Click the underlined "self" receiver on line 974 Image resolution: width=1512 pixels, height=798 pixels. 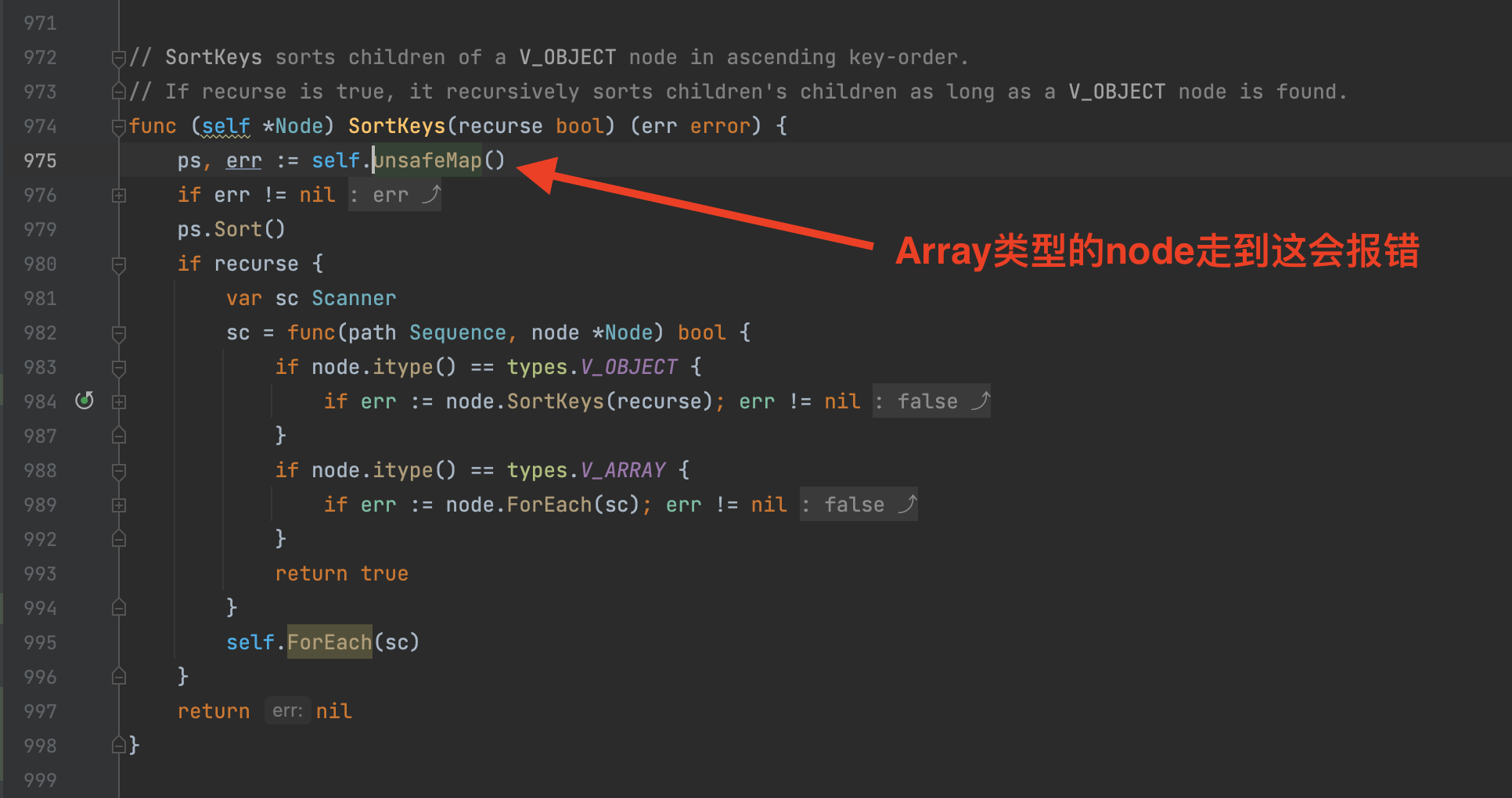click(x=225, y=126)
